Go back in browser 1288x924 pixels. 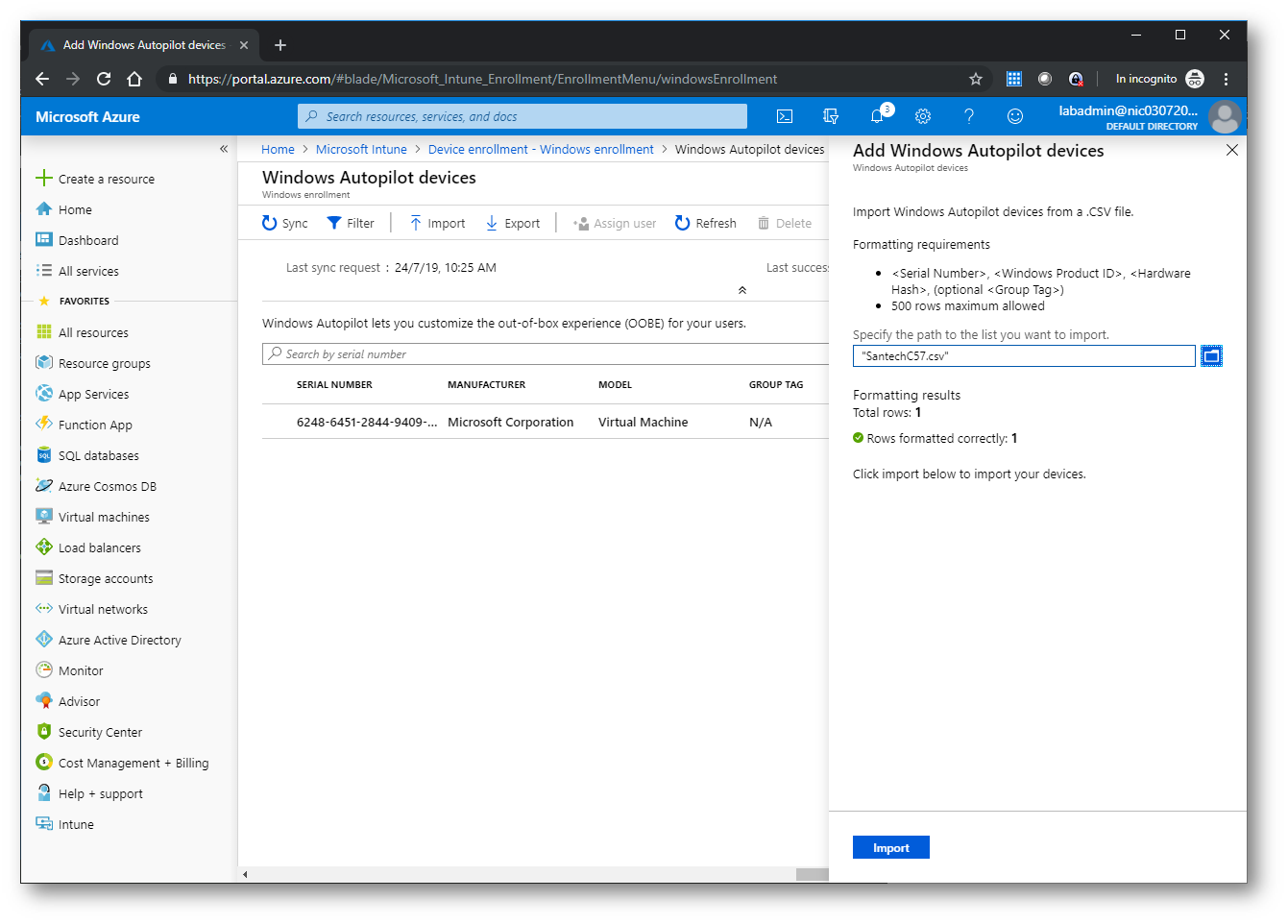coord(41,79)
